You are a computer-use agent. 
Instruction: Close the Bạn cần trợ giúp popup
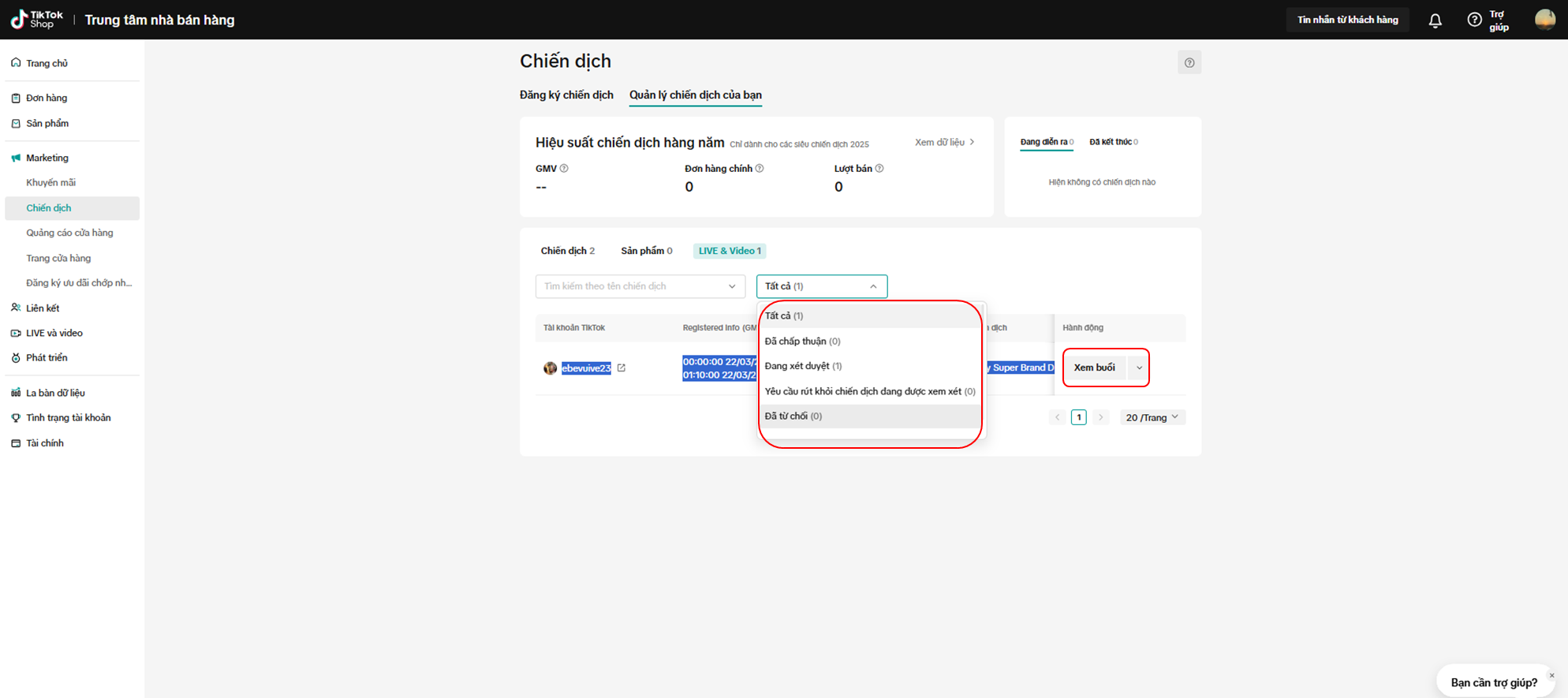1551,675
